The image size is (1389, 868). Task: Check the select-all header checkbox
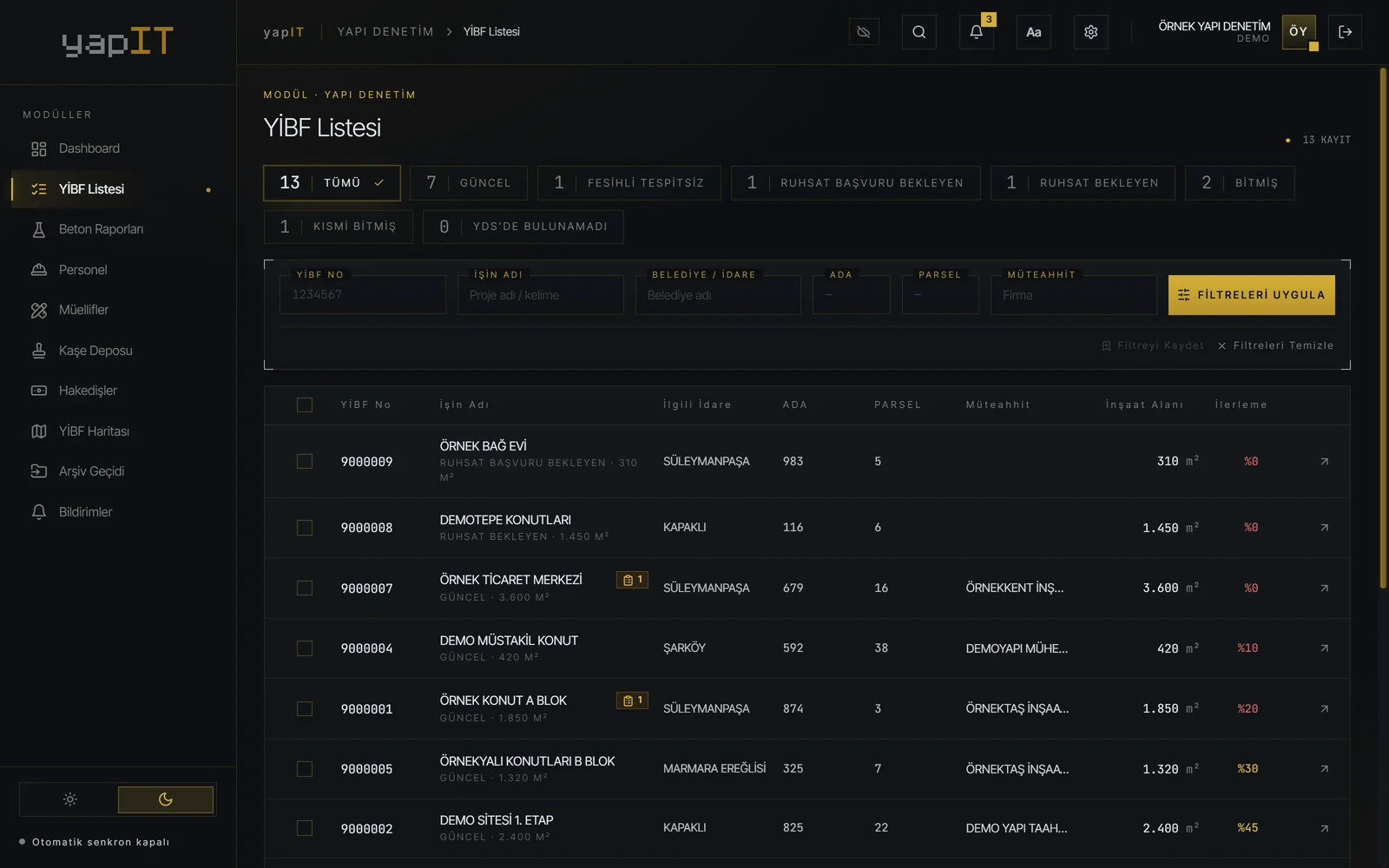coord(305,405)
